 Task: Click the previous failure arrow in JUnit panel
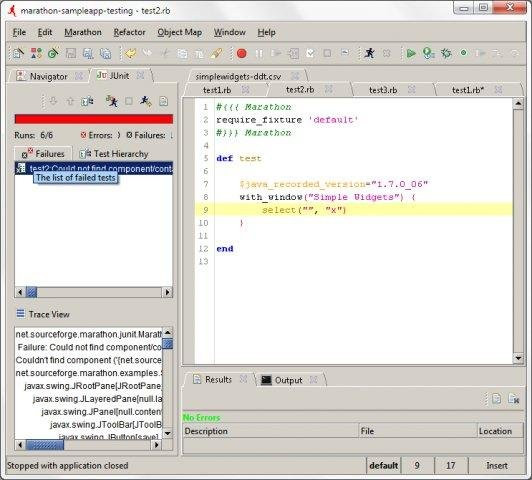[70, 101]
